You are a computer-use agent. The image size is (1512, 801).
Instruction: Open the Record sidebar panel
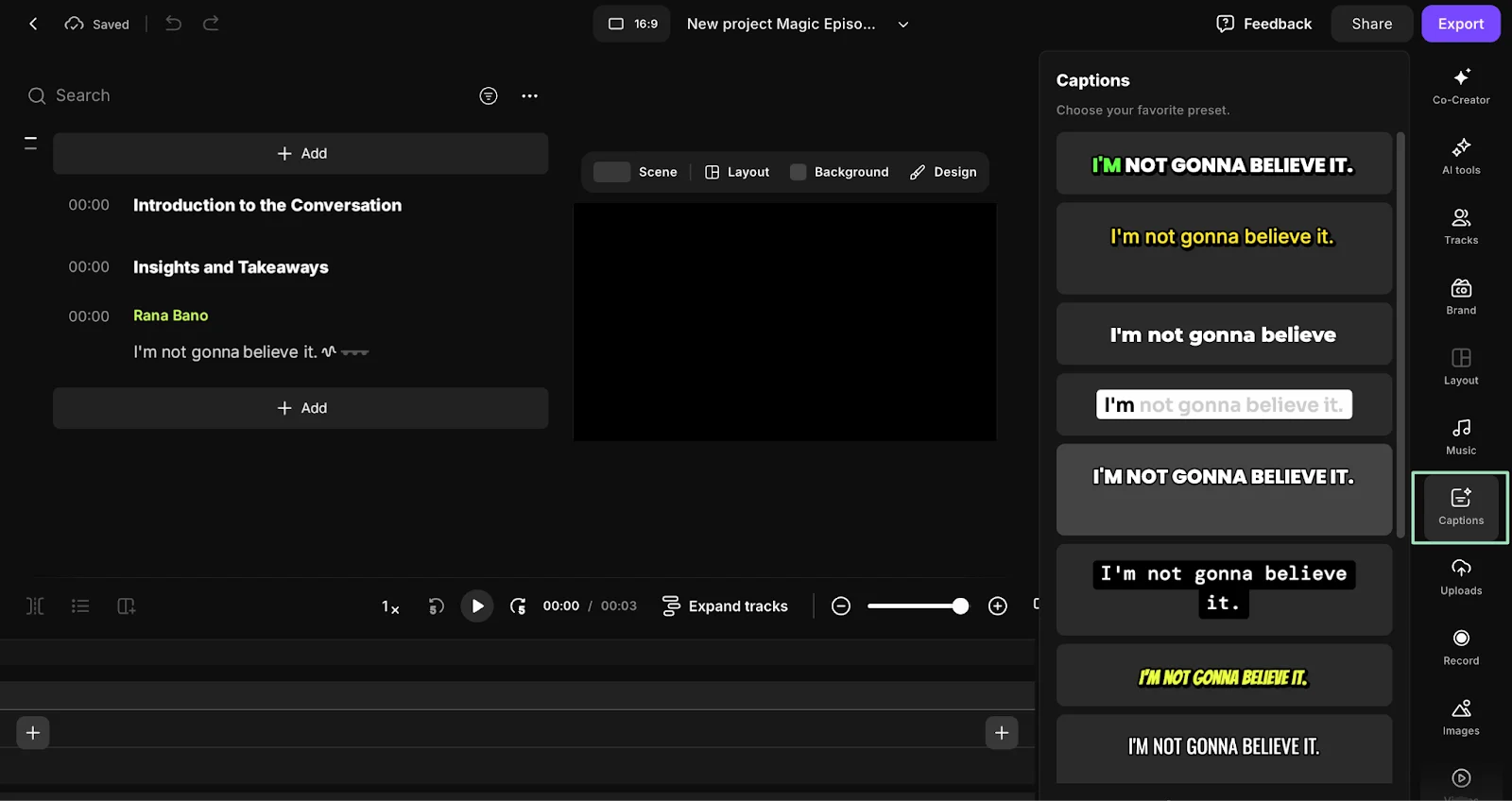(1461, 647)
